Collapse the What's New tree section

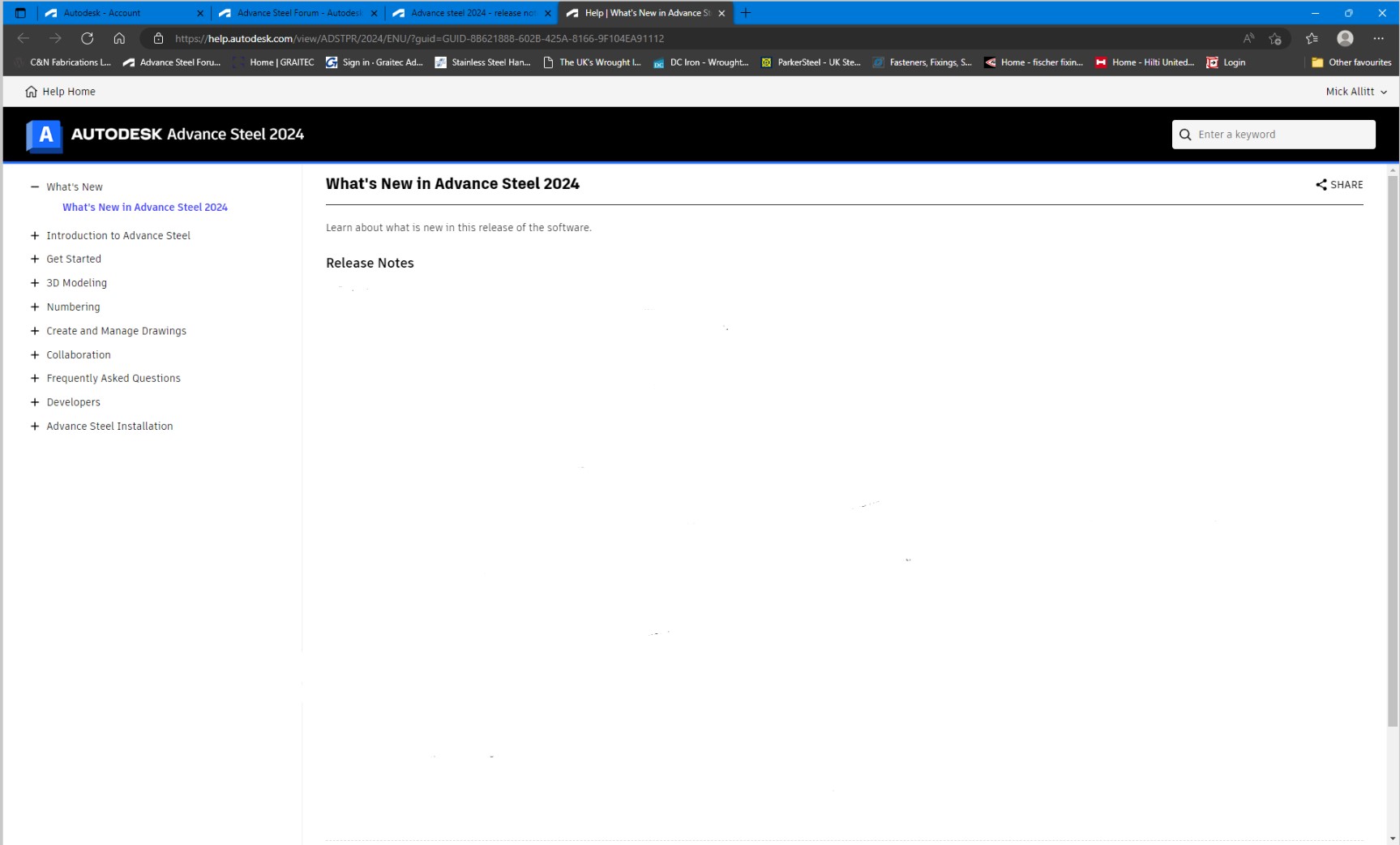pyautogui.click(x=35, y=187)
